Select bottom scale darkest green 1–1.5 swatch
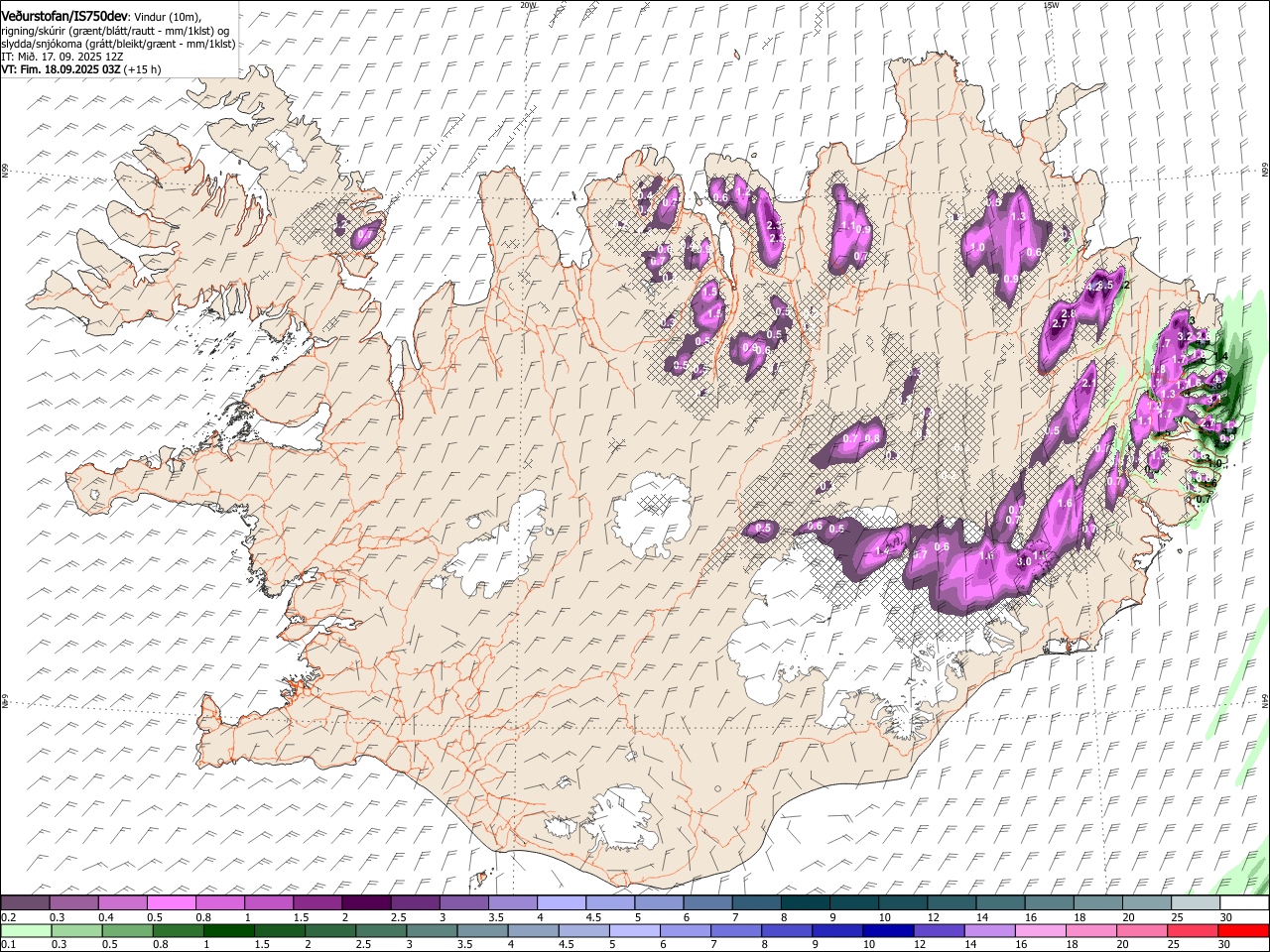This screenshot has width=1270, height=952. [228, 930]
